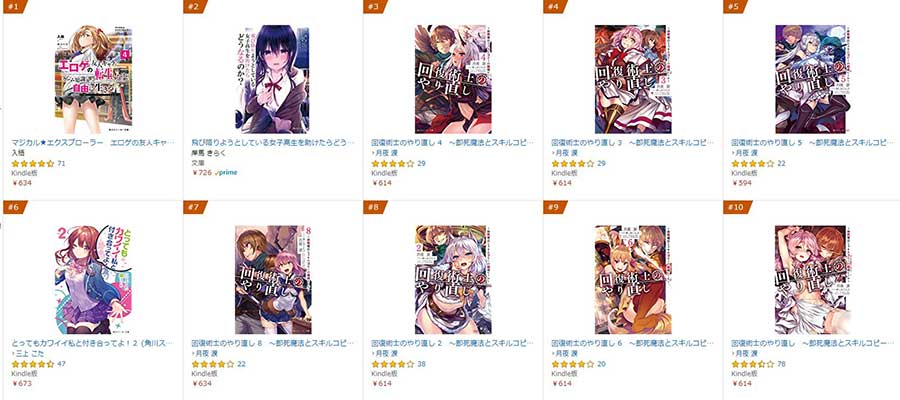
Task: Open the 71 reviews count link
Action: (x=61, y=164)
